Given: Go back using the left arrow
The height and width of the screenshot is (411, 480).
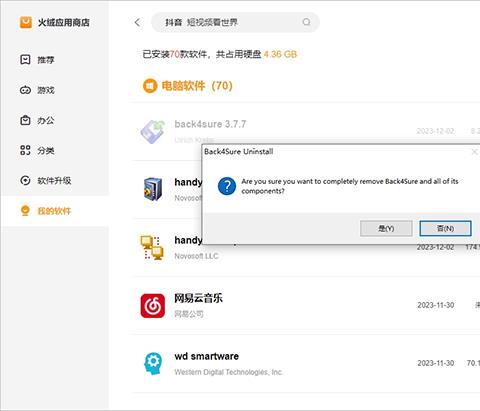Looking at the screenshot, I should point(137,22).
